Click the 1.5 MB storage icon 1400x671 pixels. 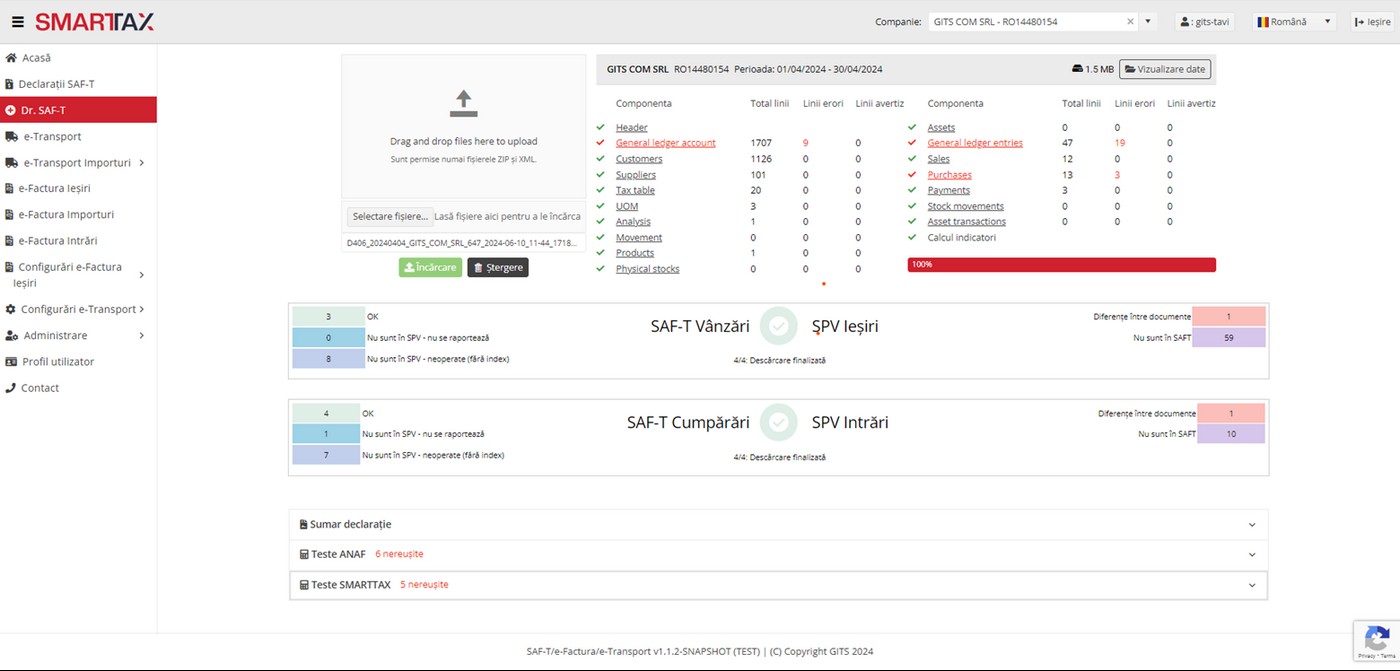click(1077, 69)
